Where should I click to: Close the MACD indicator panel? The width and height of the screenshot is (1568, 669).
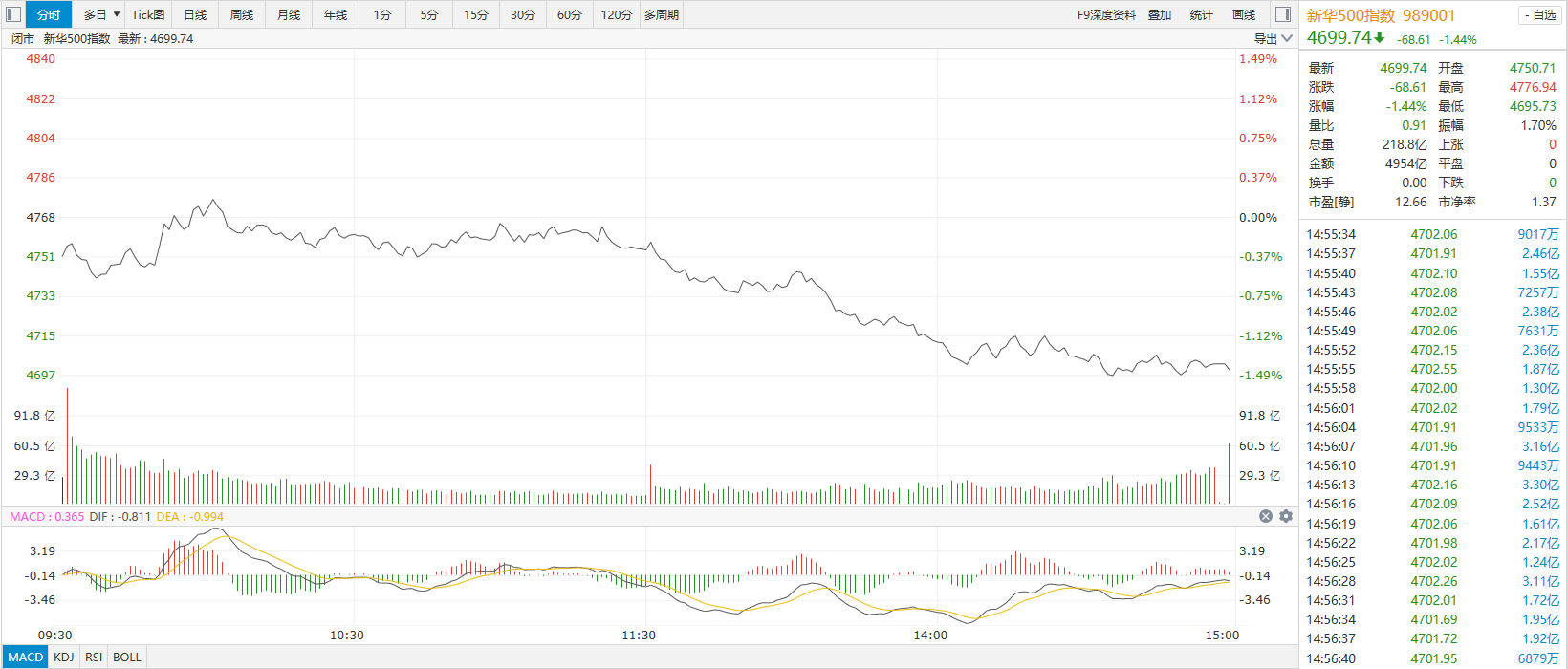pos(1266,516)
